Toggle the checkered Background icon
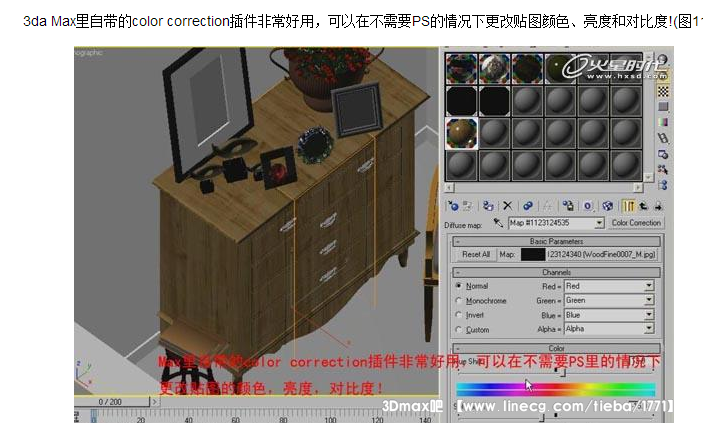This screenshot has width=703, height=423. [663, 92]
